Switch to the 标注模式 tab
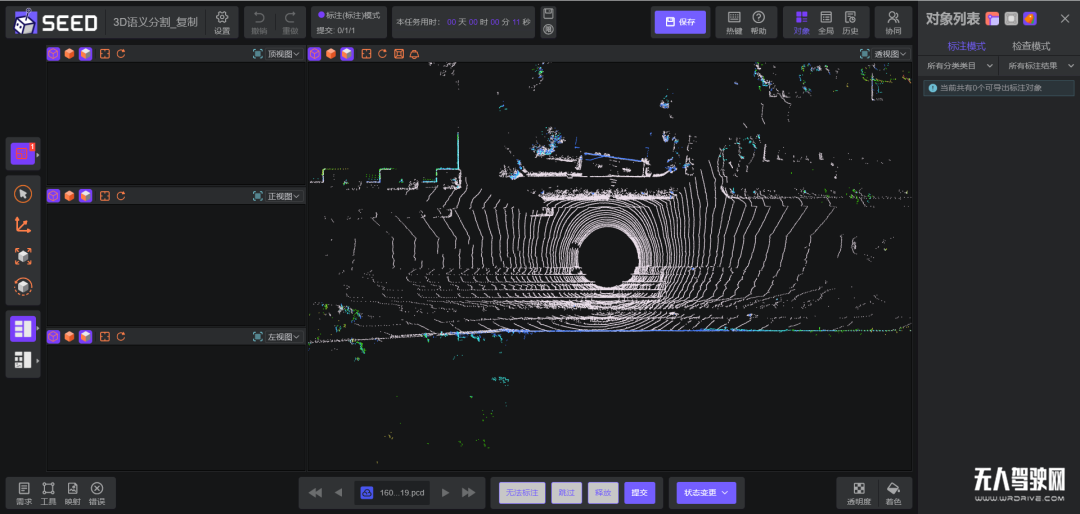 click(967, 46)
